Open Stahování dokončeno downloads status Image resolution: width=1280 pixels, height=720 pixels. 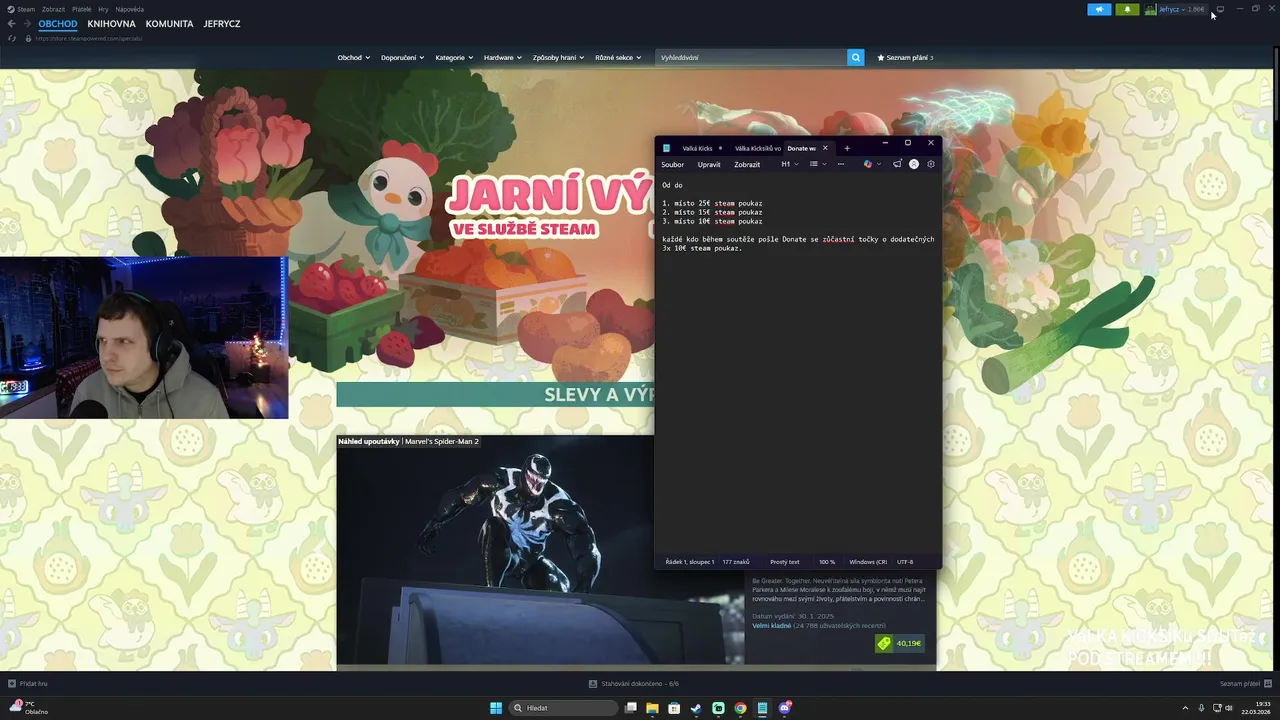[x=634, y=684]
